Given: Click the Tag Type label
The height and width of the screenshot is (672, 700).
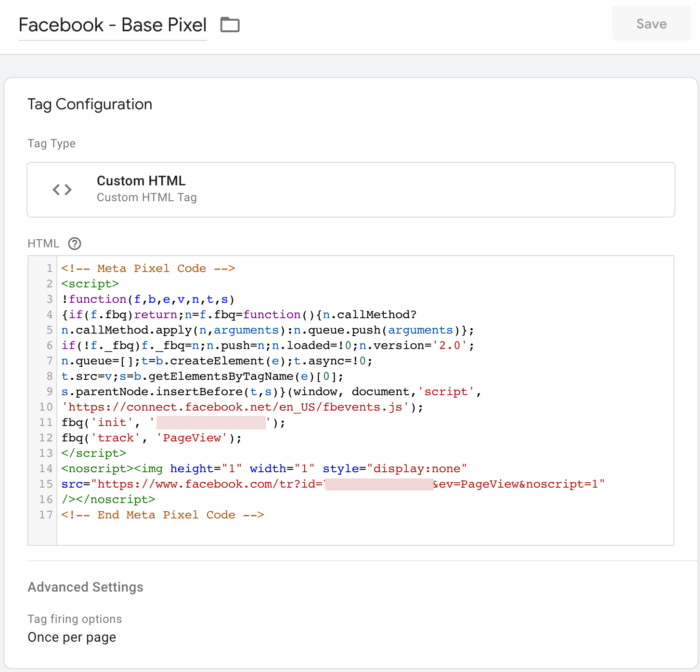Looking at the screenshot, I should 51,143.
